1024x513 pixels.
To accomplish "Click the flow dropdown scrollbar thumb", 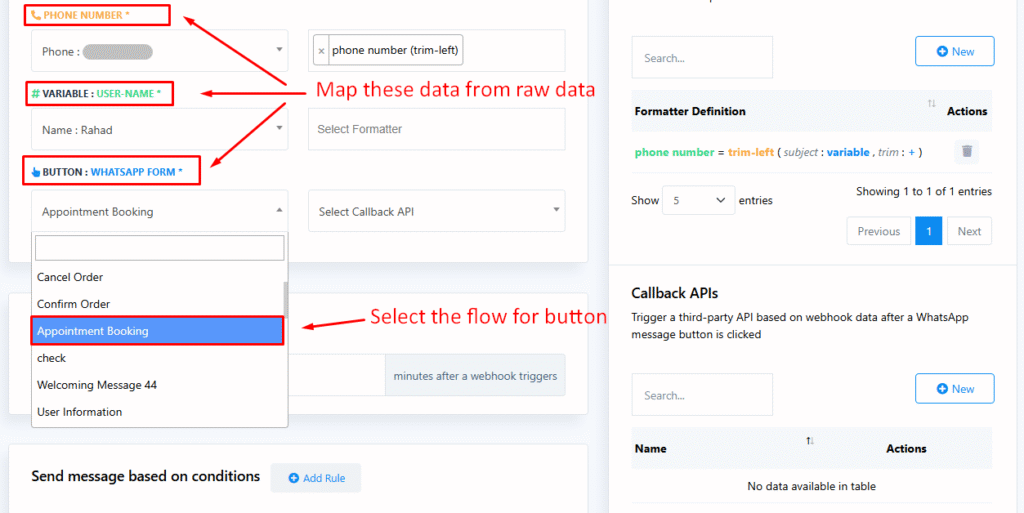I will tap(285, 299).
